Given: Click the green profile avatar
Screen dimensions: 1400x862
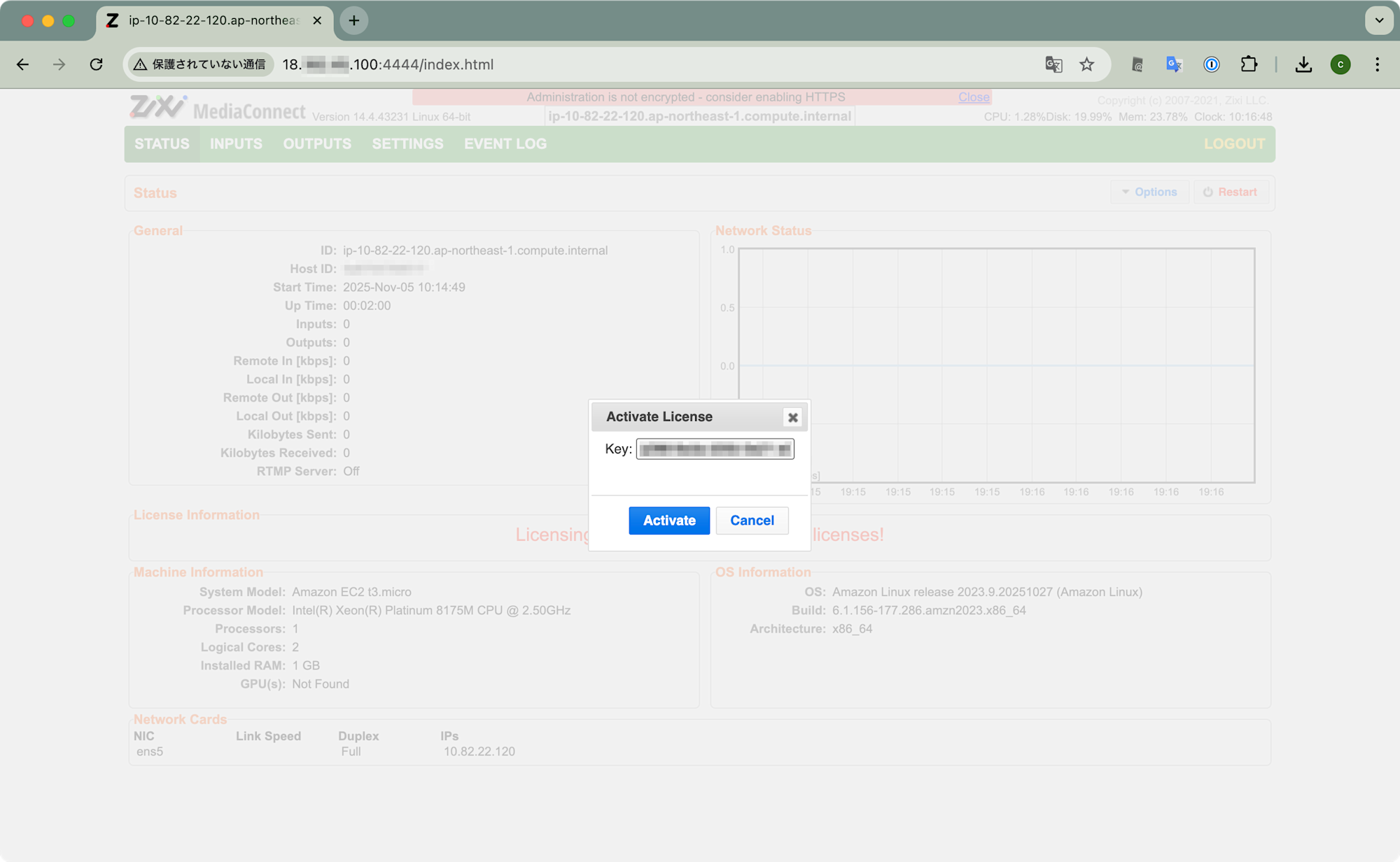Looking at the screenshot, I should click(x=1340, y=64).
